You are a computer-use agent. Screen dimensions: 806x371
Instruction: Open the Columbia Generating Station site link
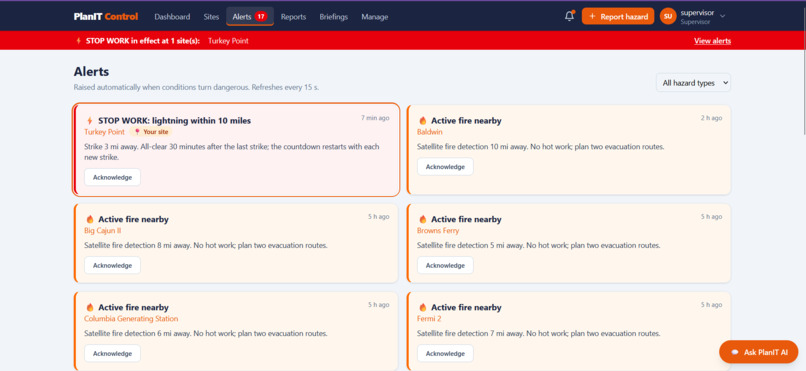pos(131,319)
